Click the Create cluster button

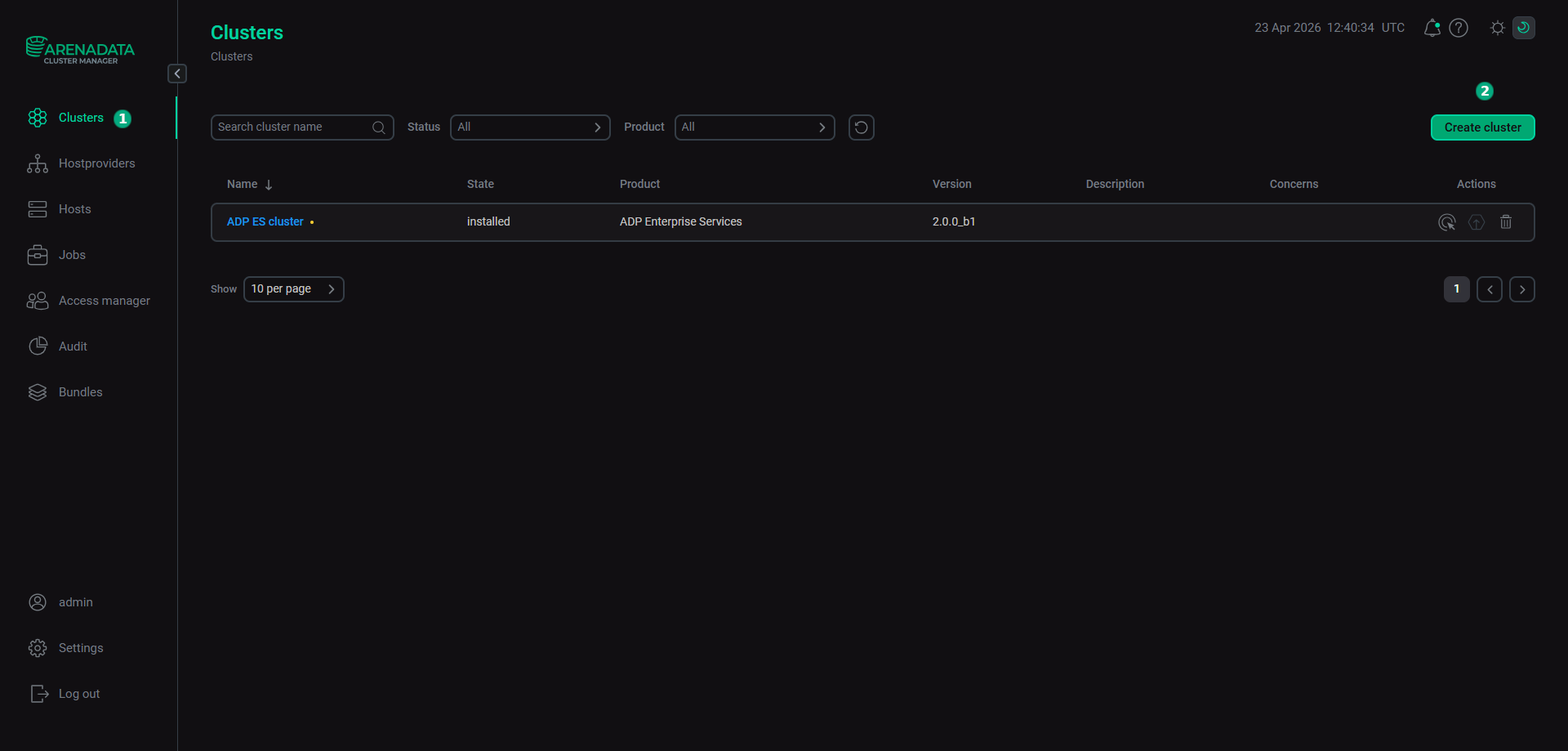pyautogui.click(x=1483, y=127)
